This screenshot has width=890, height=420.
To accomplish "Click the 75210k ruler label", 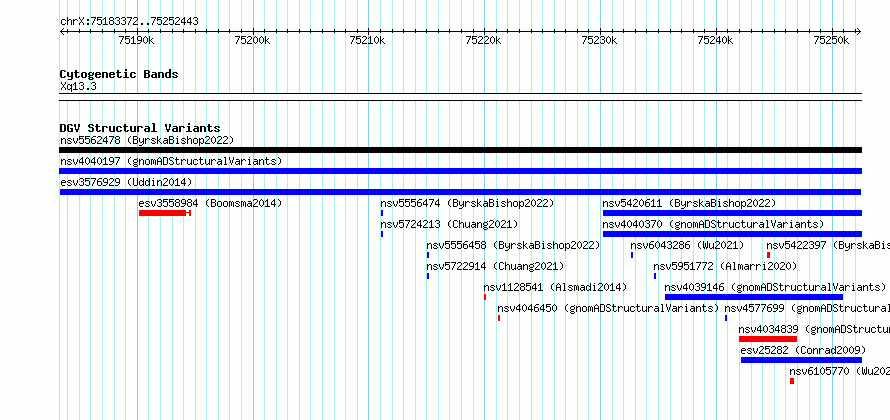I will (368, 40).
